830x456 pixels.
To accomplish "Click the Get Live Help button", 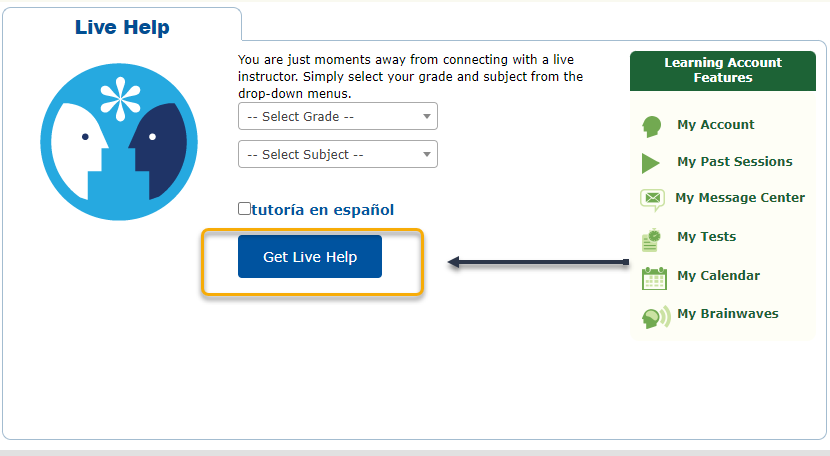I will coord(310,256).
